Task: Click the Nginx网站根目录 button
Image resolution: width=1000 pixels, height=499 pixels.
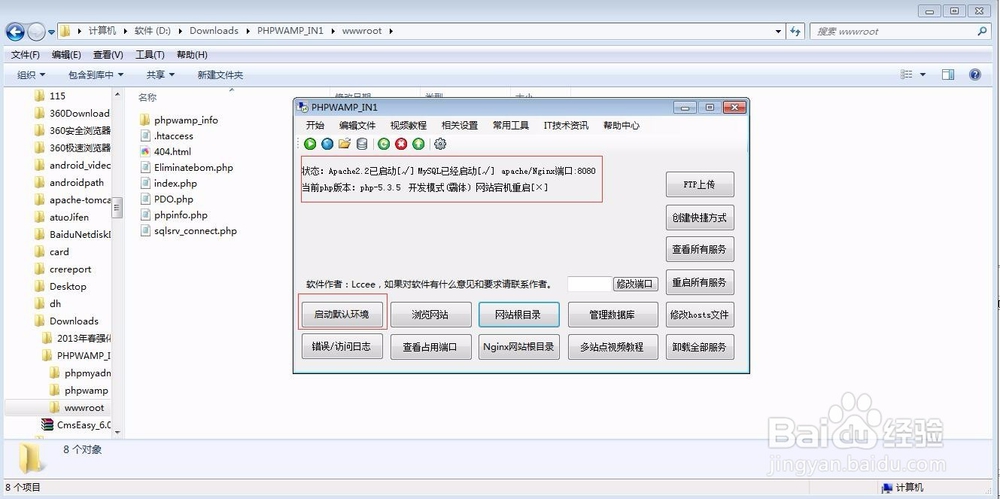Action: pyautogui.click(x=518, y=346)
